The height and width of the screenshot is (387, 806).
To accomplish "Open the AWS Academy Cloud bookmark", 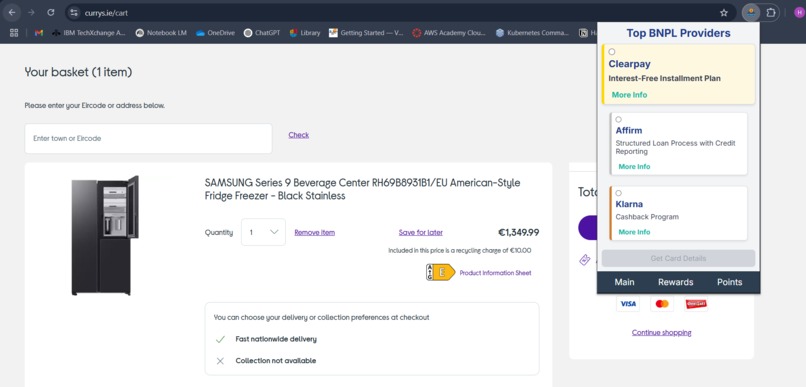I will tap(449, 33).
